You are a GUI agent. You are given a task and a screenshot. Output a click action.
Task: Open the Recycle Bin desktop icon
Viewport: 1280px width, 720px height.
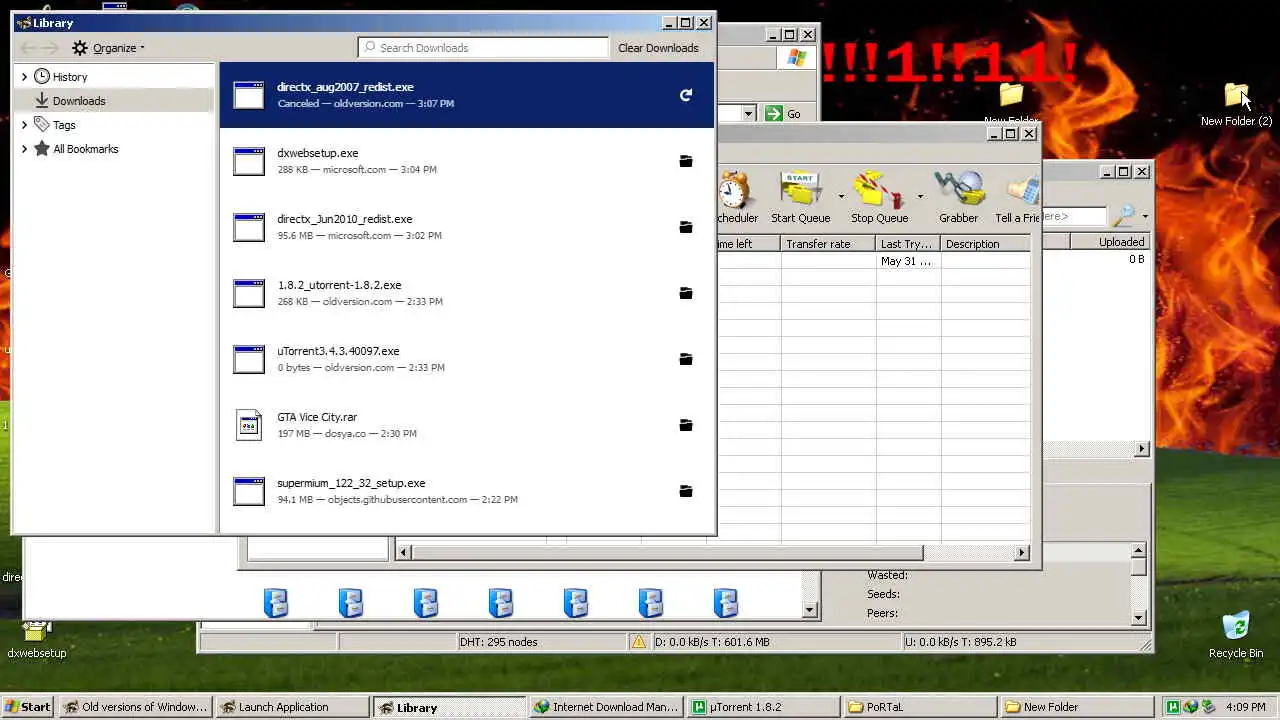[1236, 635]
